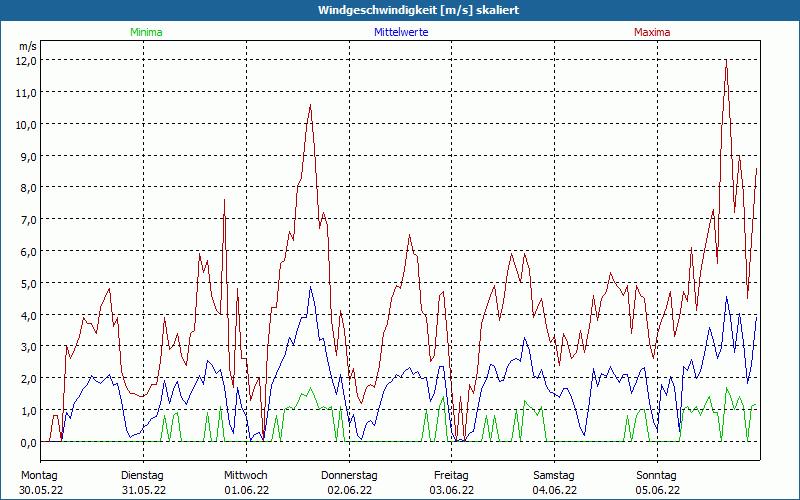This screenshot has width=800, height=500.
Task: Click the date 03.06.22
Action: (x=452, y=490)
